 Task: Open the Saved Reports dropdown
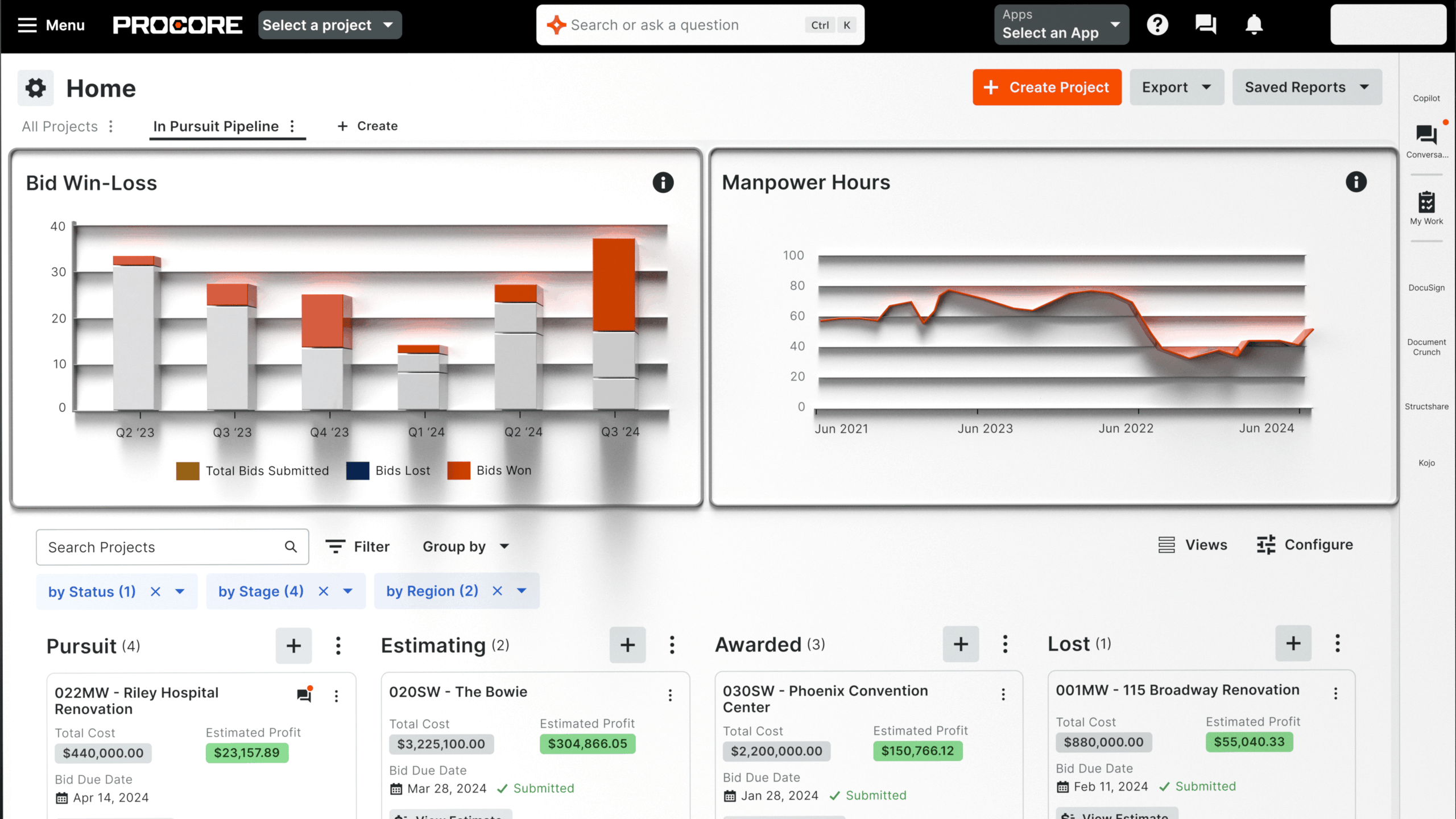1306,87
